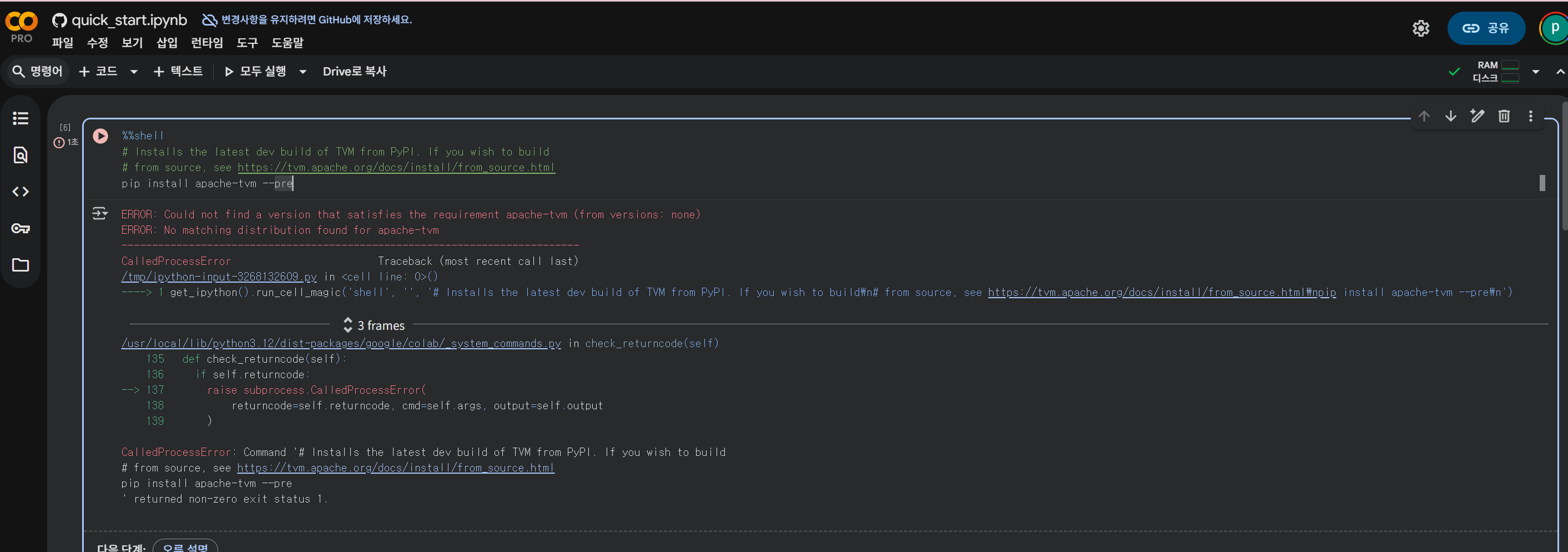
Task: Delete the cell with the trash icon
Action: click(x=1504, y=117)
